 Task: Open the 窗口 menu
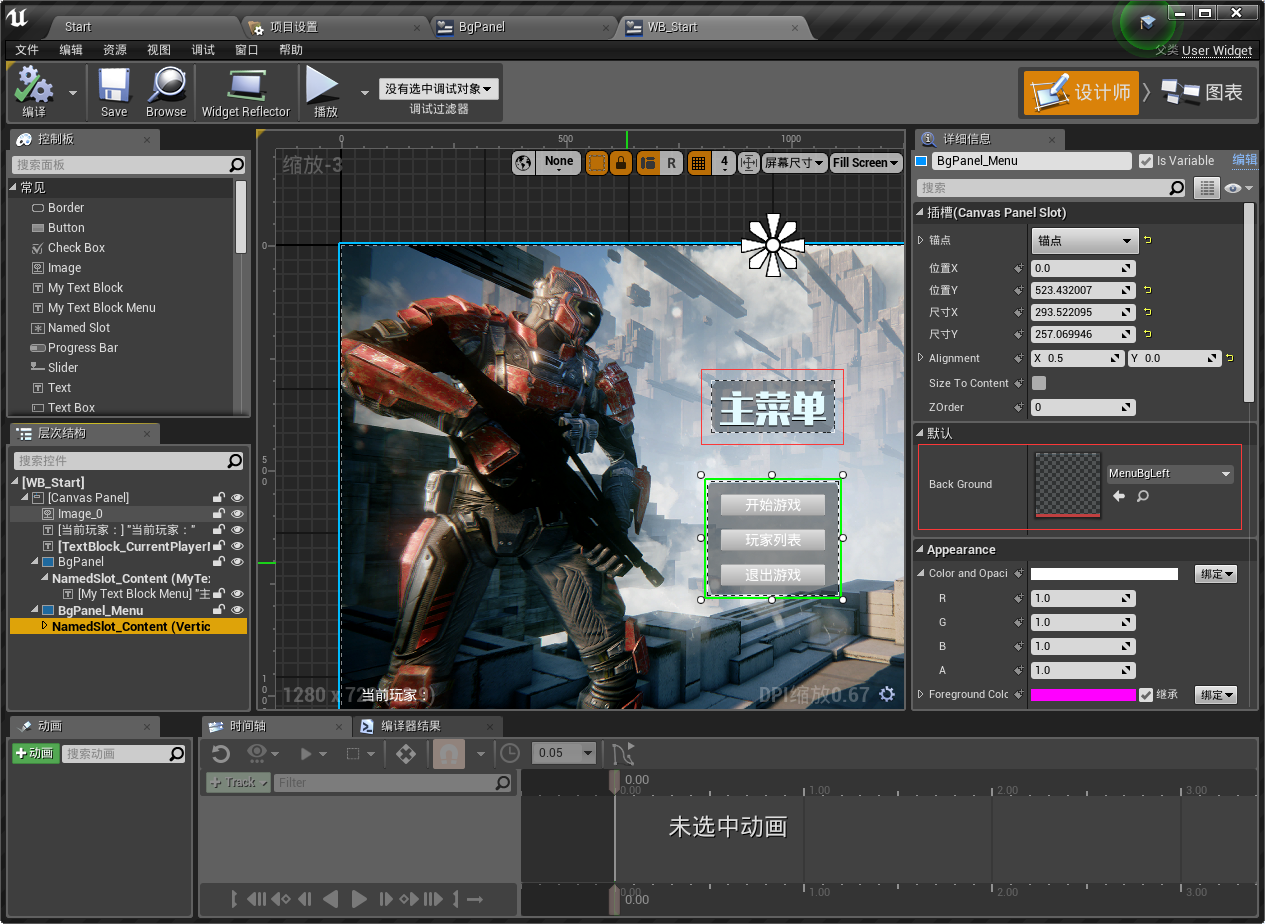[x=247, y=50]
